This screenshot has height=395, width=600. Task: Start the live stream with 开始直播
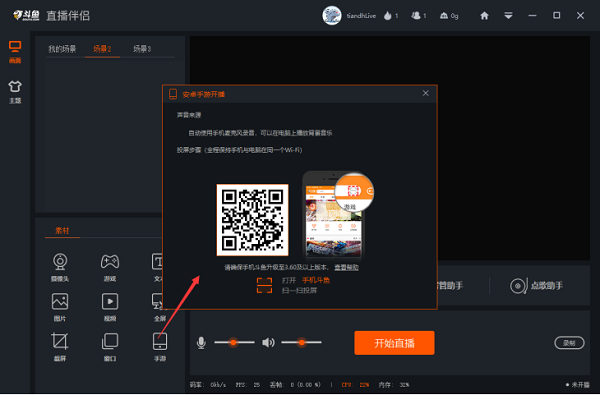coord(394,343)
